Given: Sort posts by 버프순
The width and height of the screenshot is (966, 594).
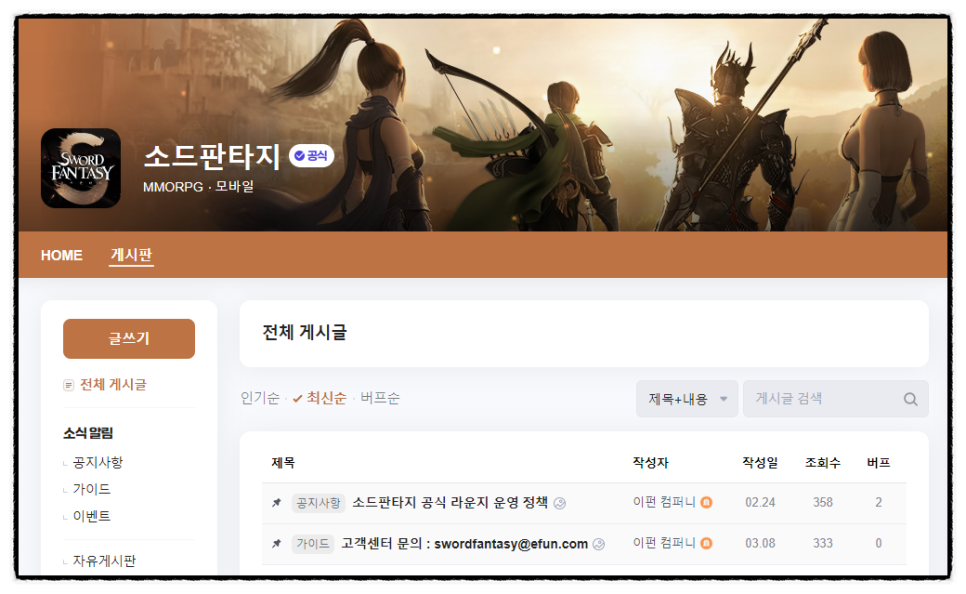Looking at the screenshot, I should tap(380, 398).
